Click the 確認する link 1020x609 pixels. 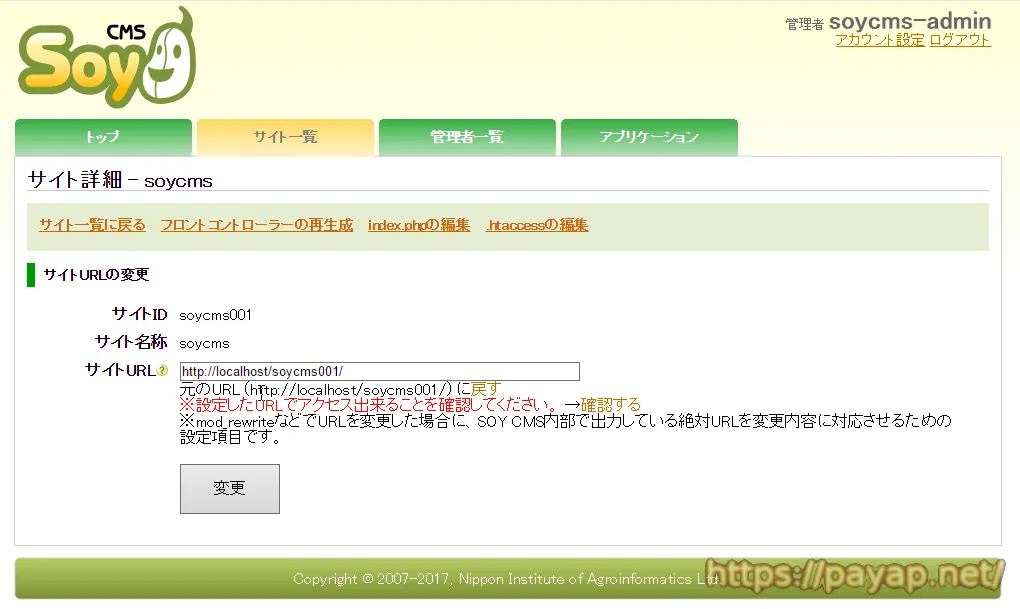611,405
